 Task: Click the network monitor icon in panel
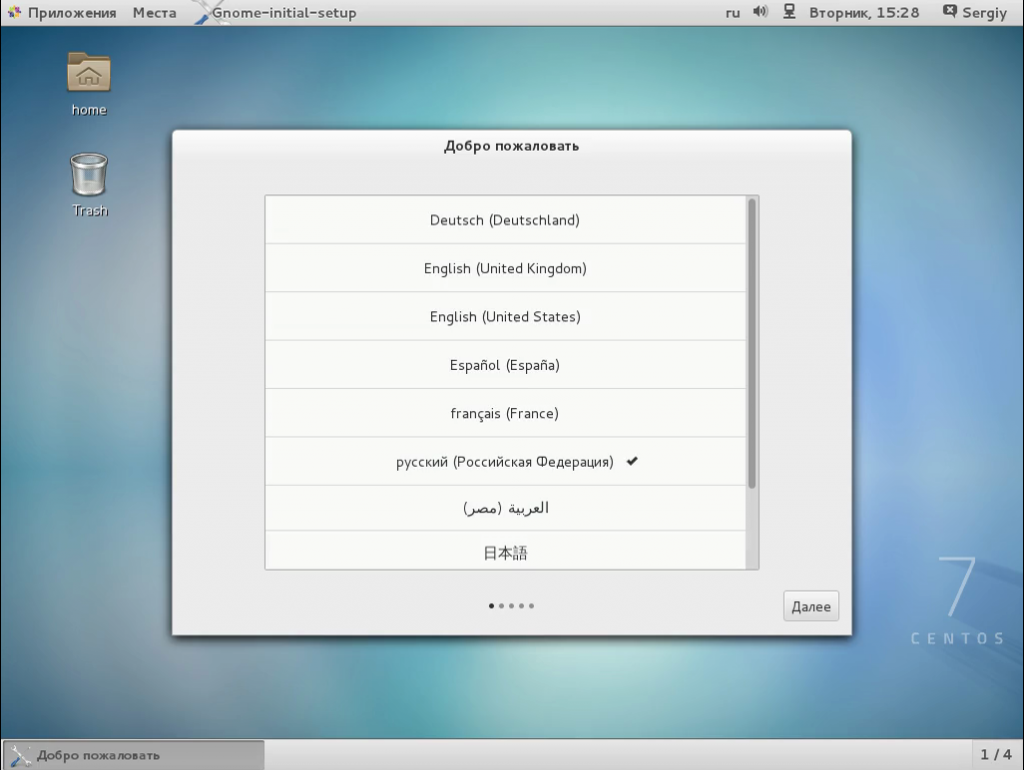[x=787, y=13]
